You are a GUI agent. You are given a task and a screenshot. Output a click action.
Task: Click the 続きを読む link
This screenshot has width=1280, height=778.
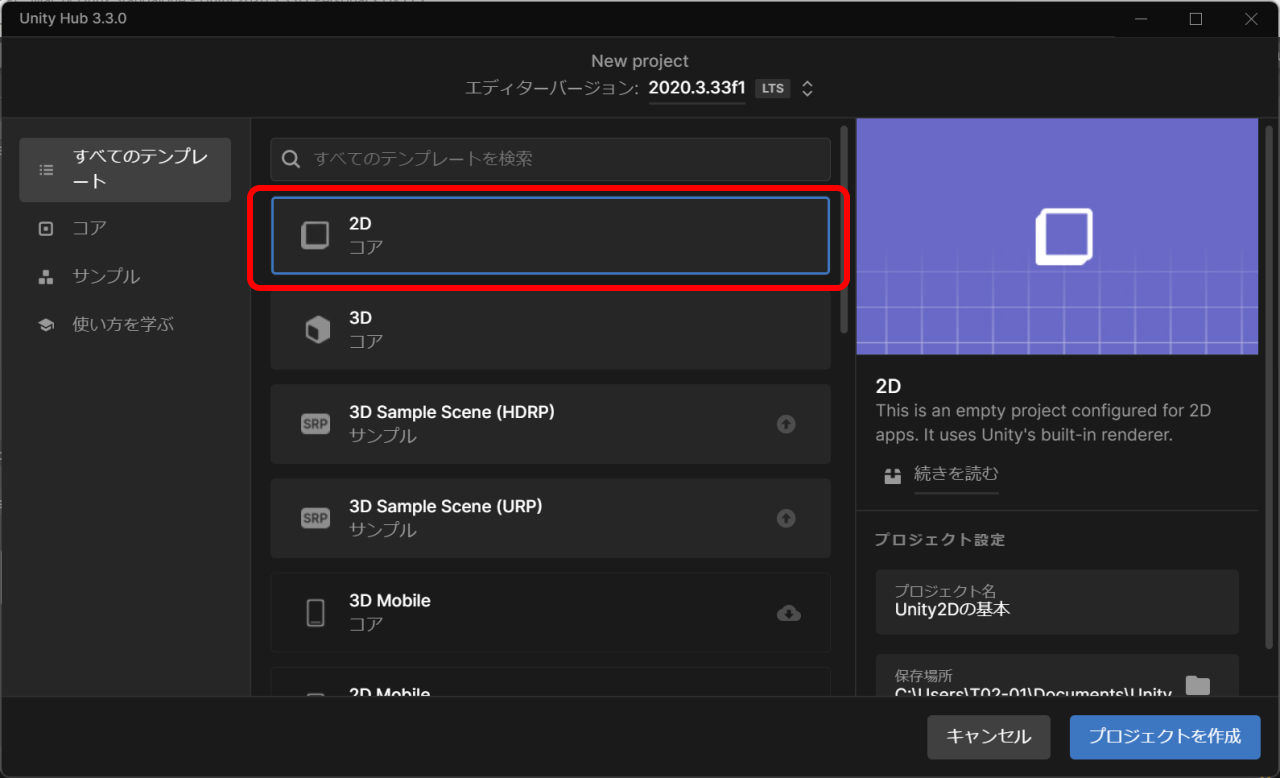(x=956, y=474)
